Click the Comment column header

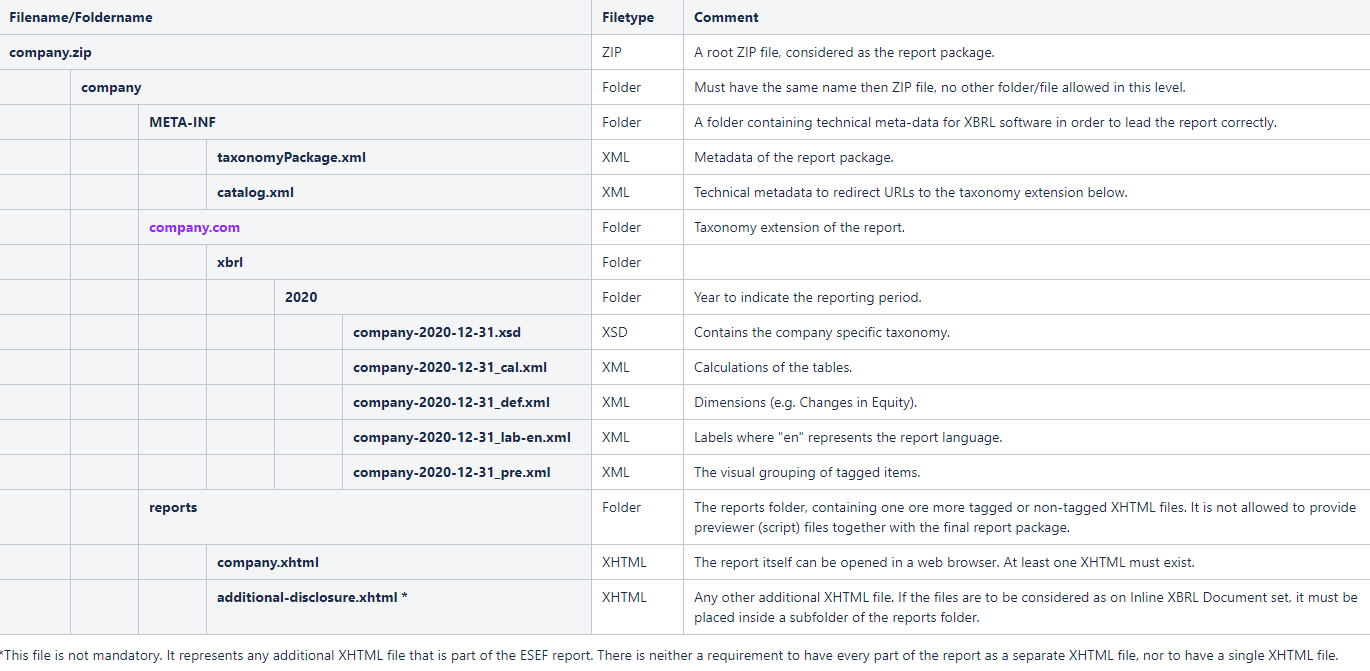click(726, 17)
